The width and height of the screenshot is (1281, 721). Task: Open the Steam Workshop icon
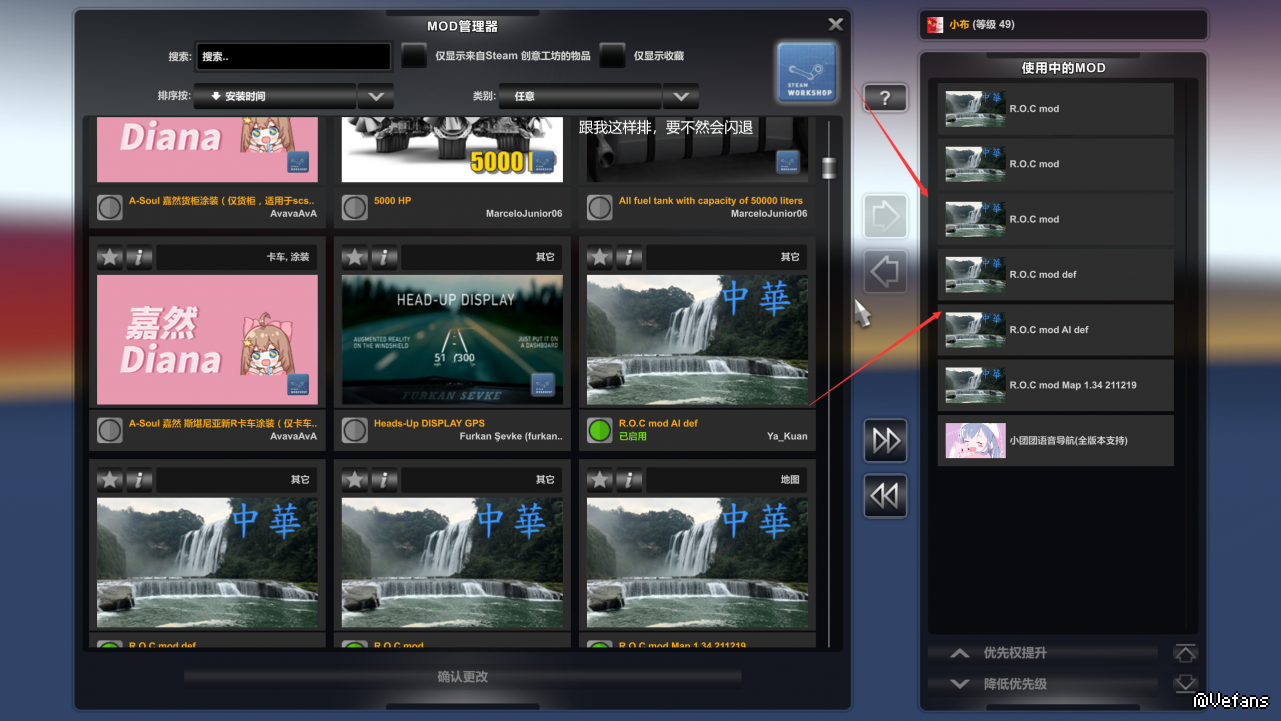(806, 72)
